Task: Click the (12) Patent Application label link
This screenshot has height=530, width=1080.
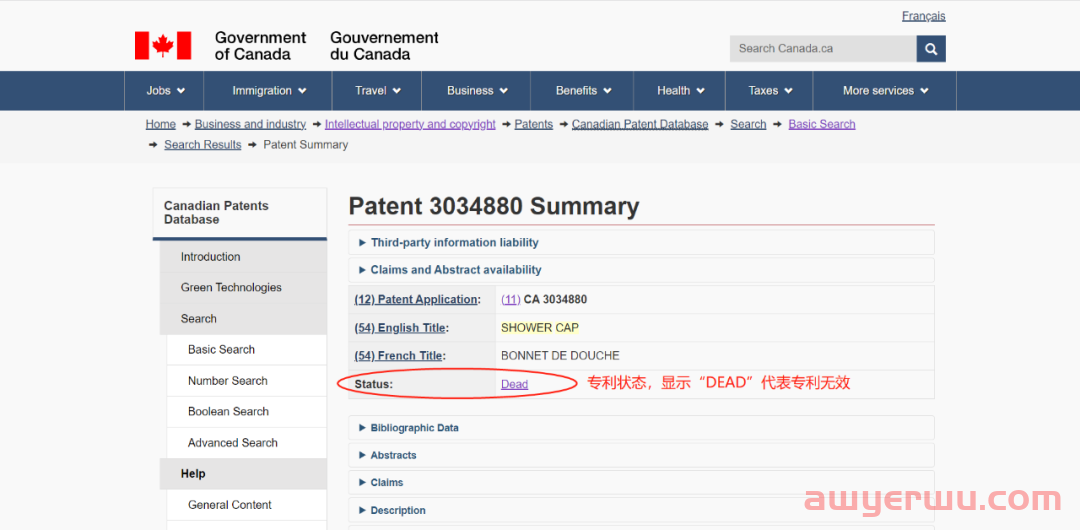Action: coord(416,300)
